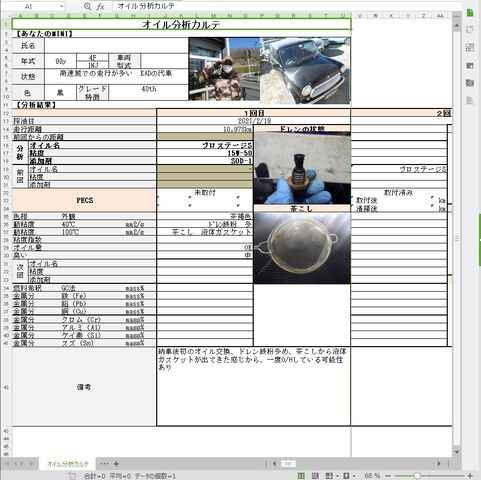Click the 15W-50 viscosity cell
The width and height of the screenshot is (481, 480).
(205, 153)
